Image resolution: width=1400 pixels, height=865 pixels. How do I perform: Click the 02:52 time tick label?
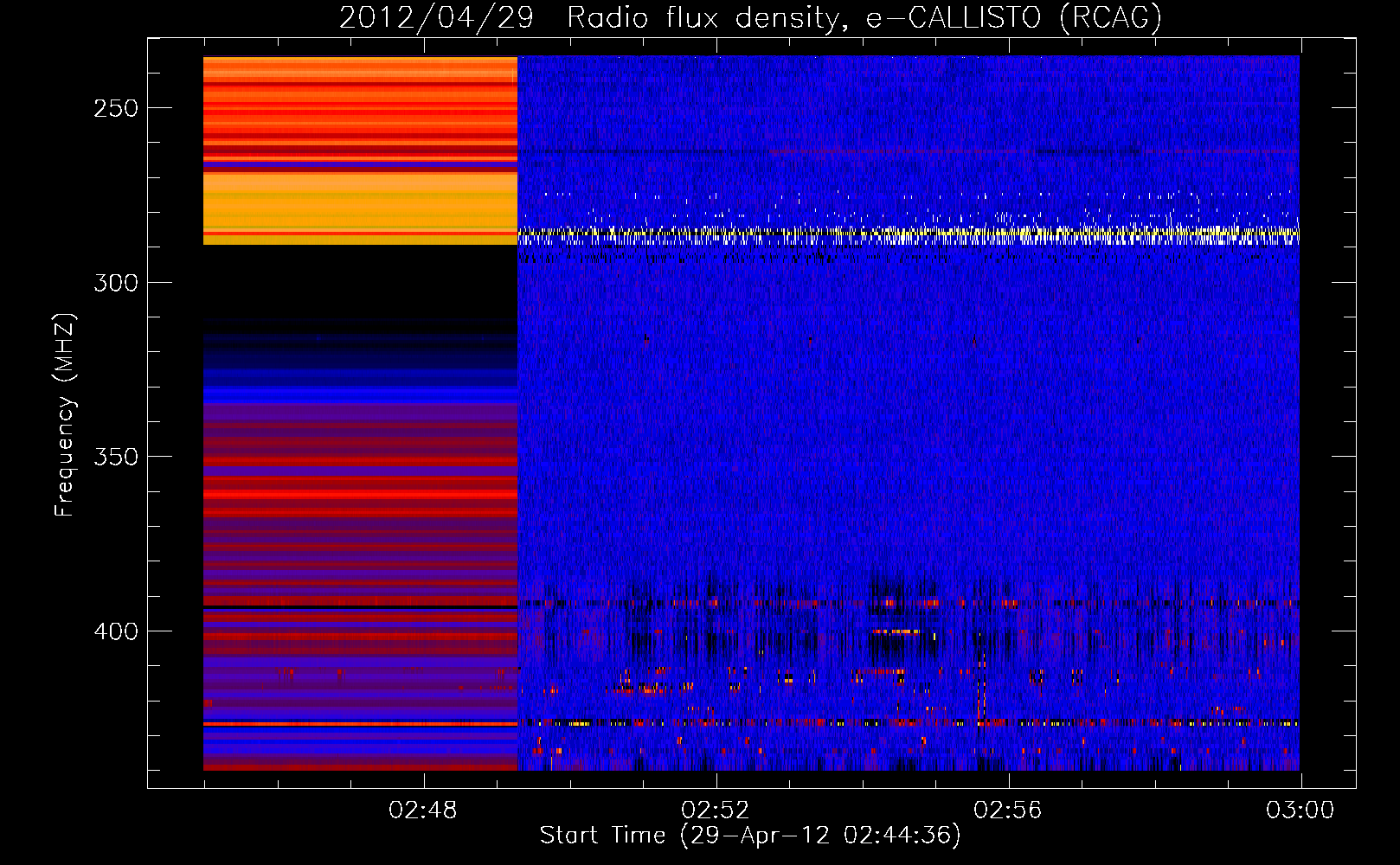(716, 811)
